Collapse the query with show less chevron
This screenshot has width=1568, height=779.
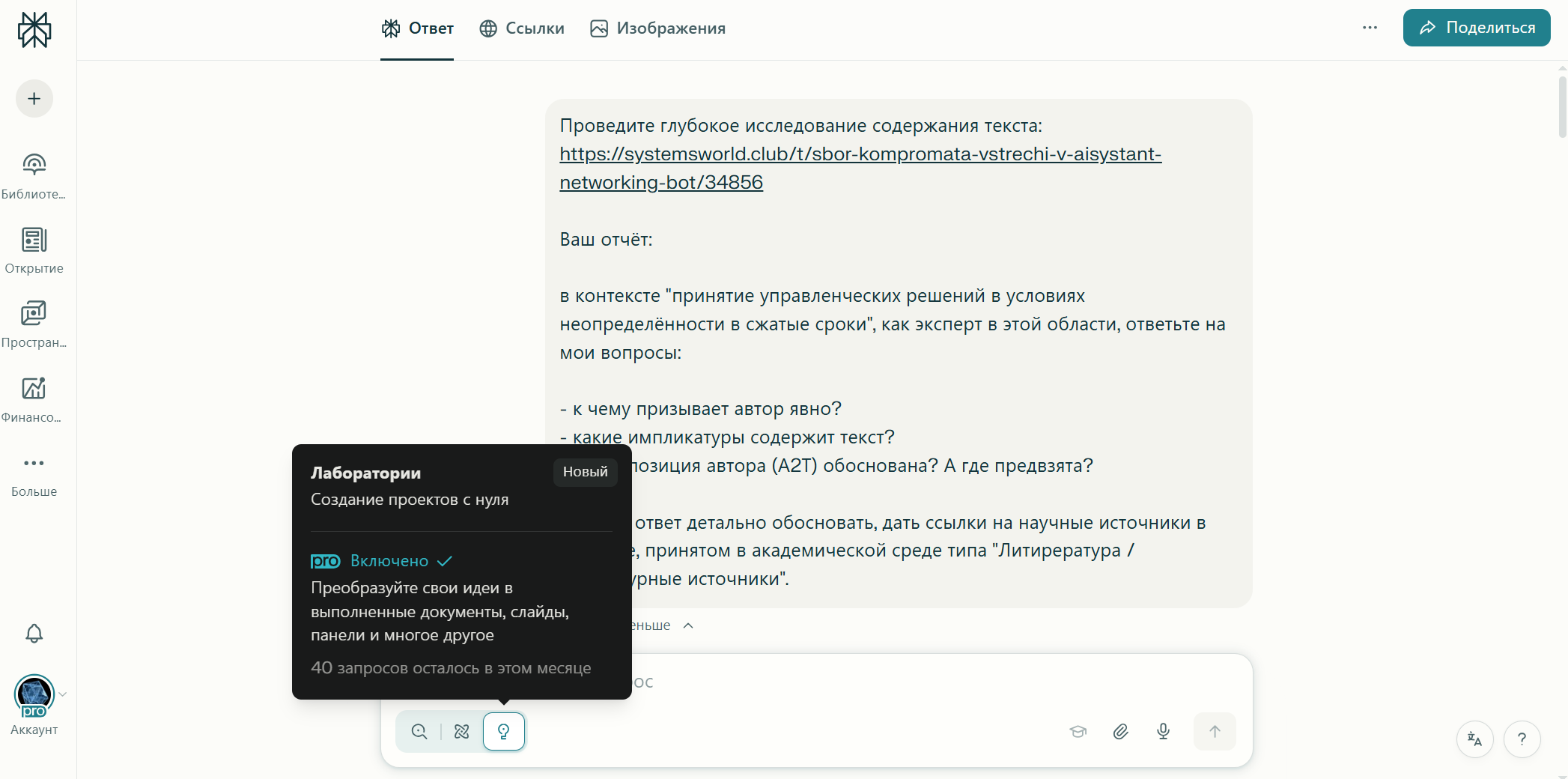pyautogui.click(x=688, y=625)
